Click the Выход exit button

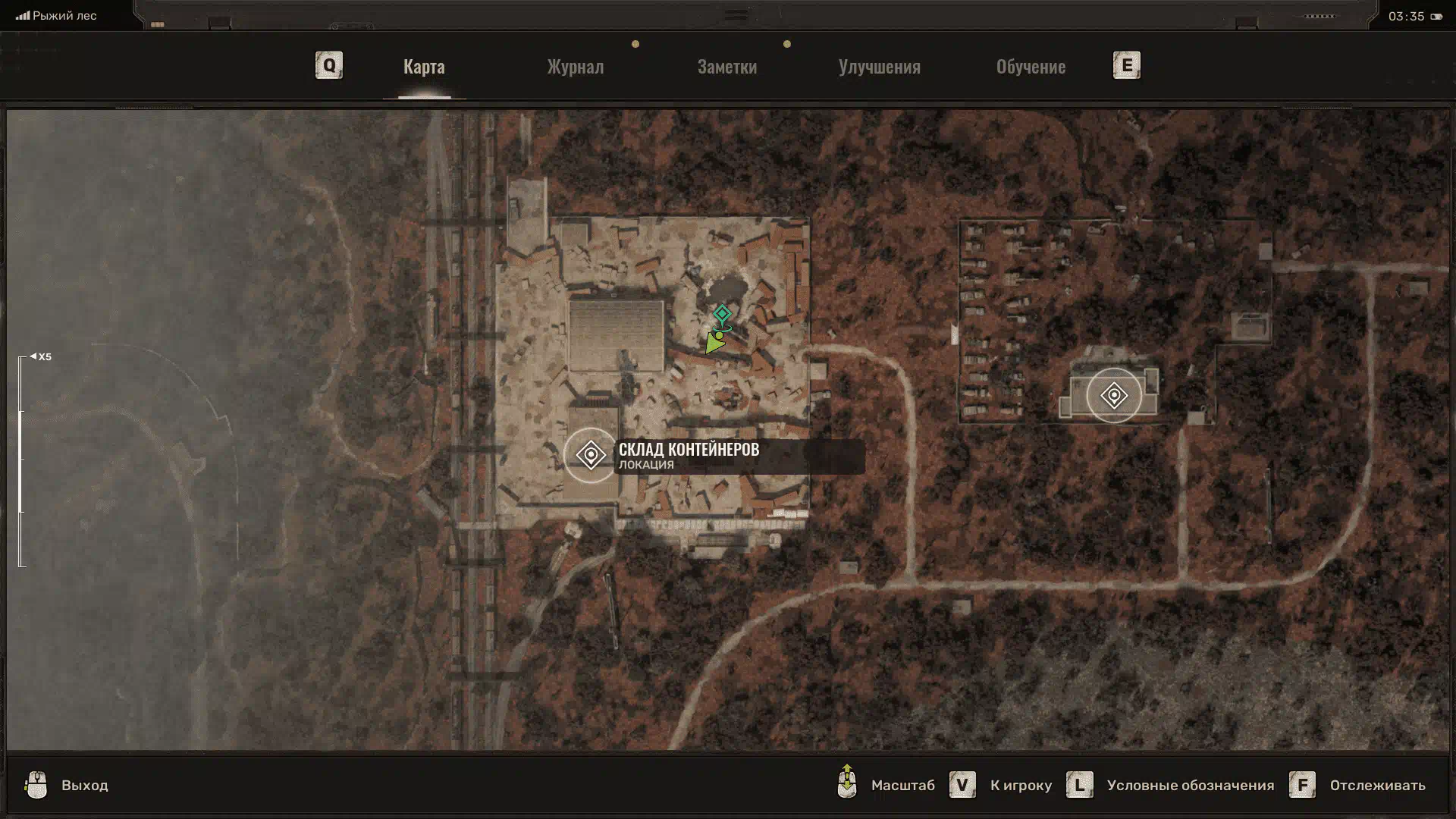(84, 785)
